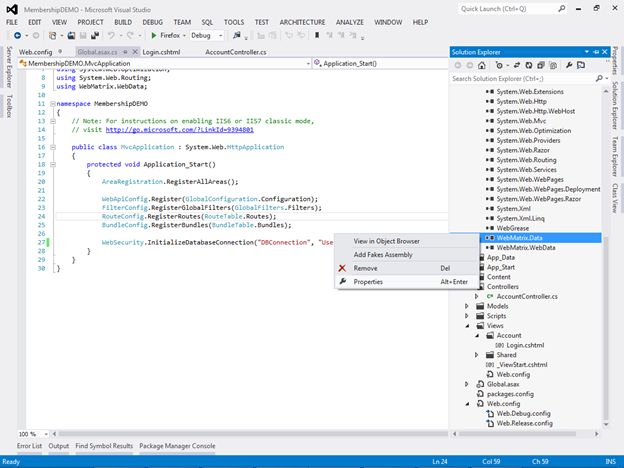Expand the Models folder in the tree

click(x=467, y=306)
